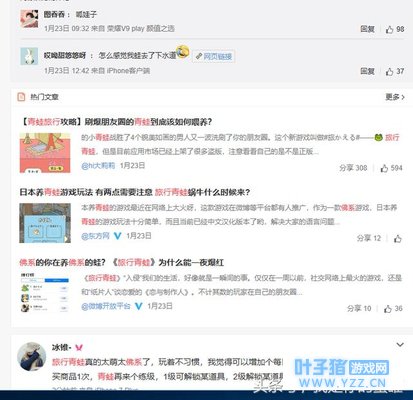Screen dimensions: 413x400
Task: Open article 青蛙旅行攻略 title
Action: click(x=116, y=122)
